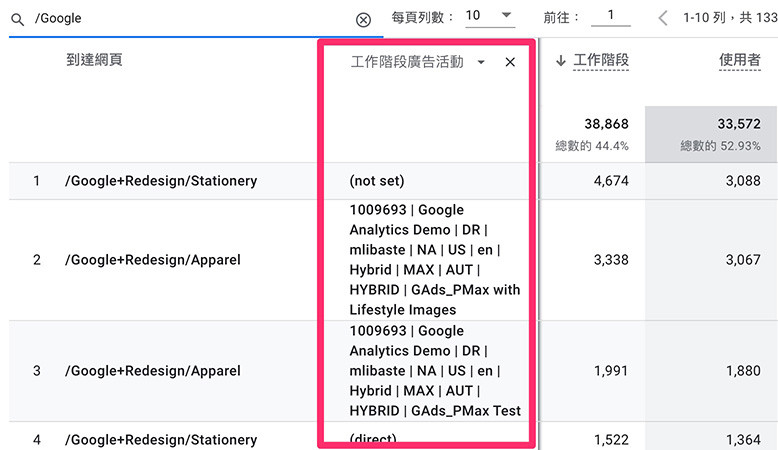The width and height of the screenshot is (778, 450).
Task: Click the 前往 page number field
Action: click(611, 16)
